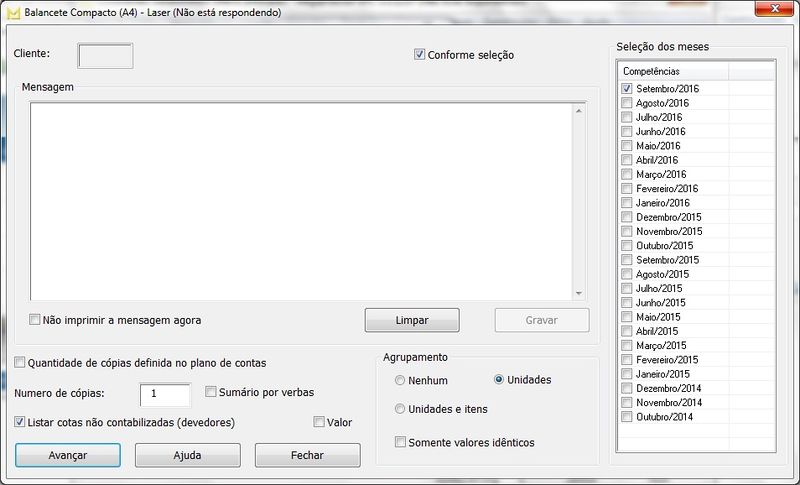800x485 pixels.
Task: Uncheck the Conforme seleção checkbox
Action: click(x=420, y=55)
